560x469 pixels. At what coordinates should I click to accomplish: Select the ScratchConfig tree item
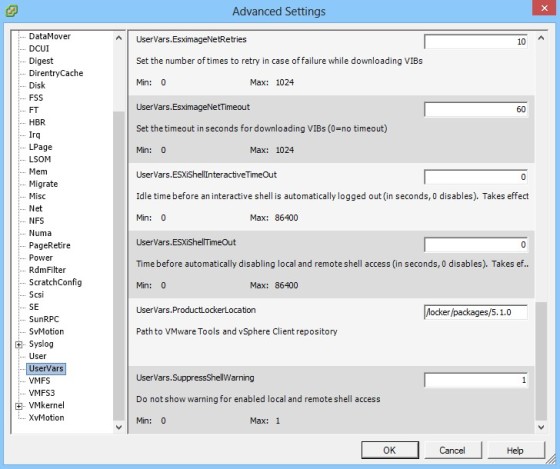[55, 282]
